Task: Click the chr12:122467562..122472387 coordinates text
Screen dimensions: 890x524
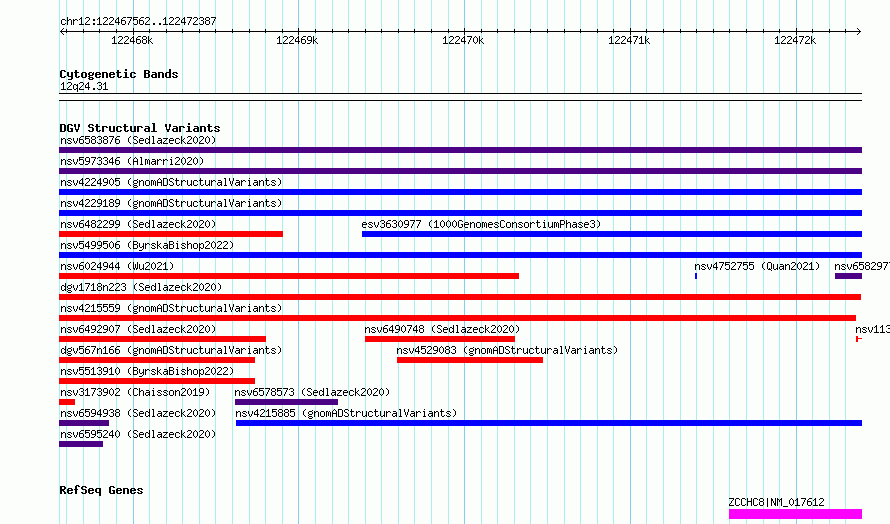Action: pyautogui.click(x=138, y=22)
